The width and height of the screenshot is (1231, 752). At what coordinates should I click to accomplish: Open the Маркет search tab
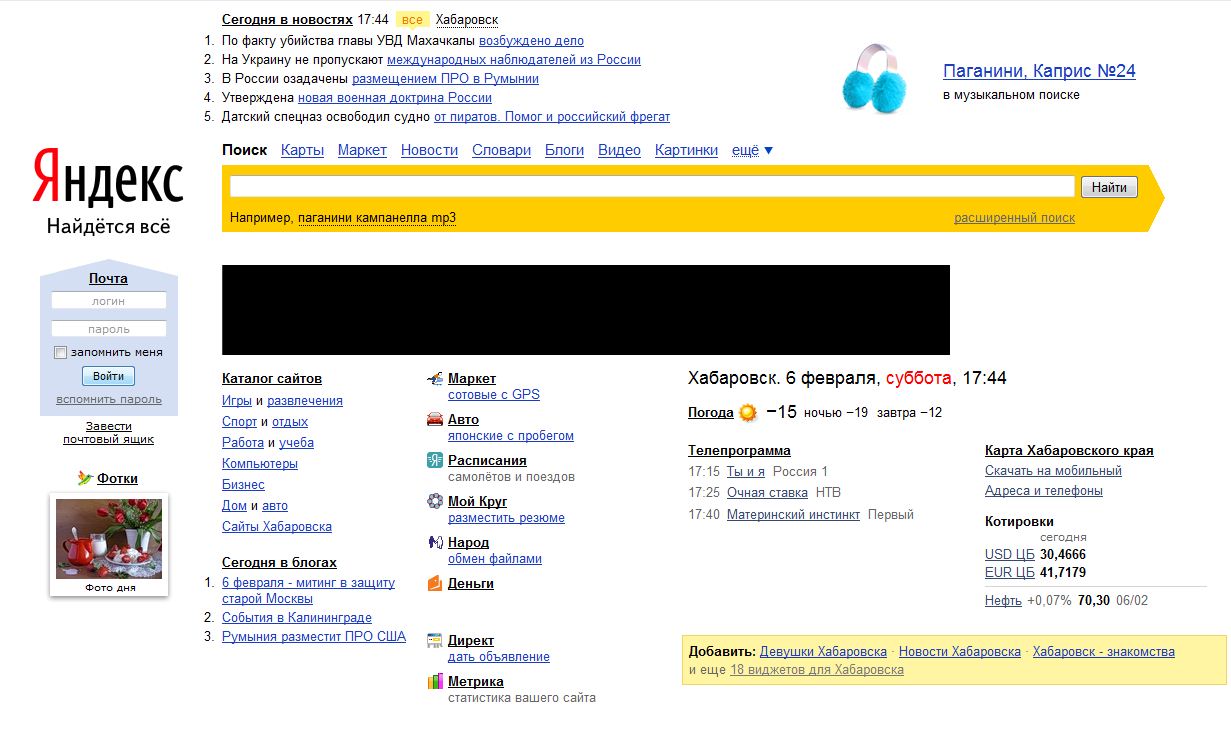tap(362, 150)
